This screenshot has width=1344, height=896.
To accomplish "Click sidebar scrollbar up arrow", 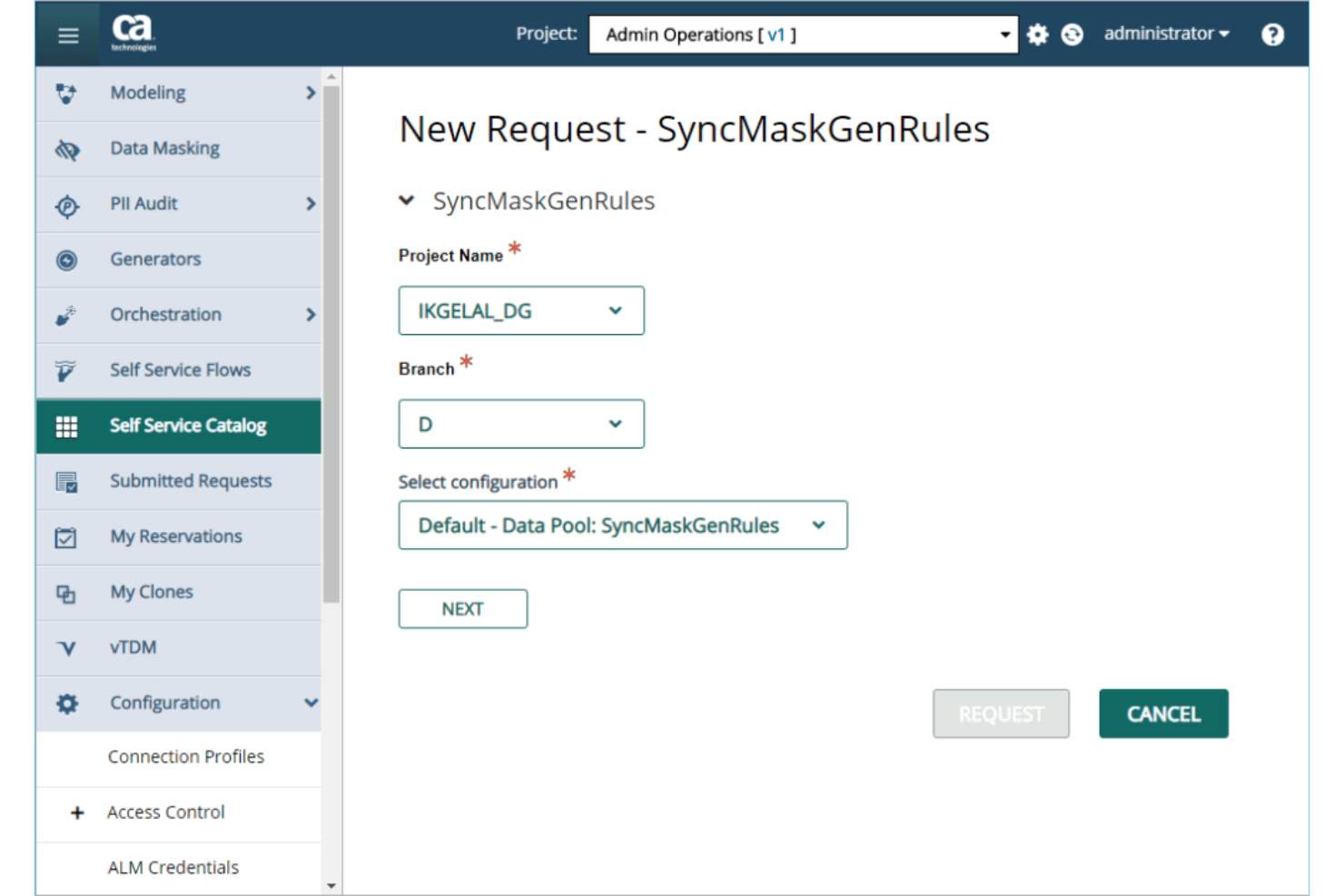I will pos(331,76).
